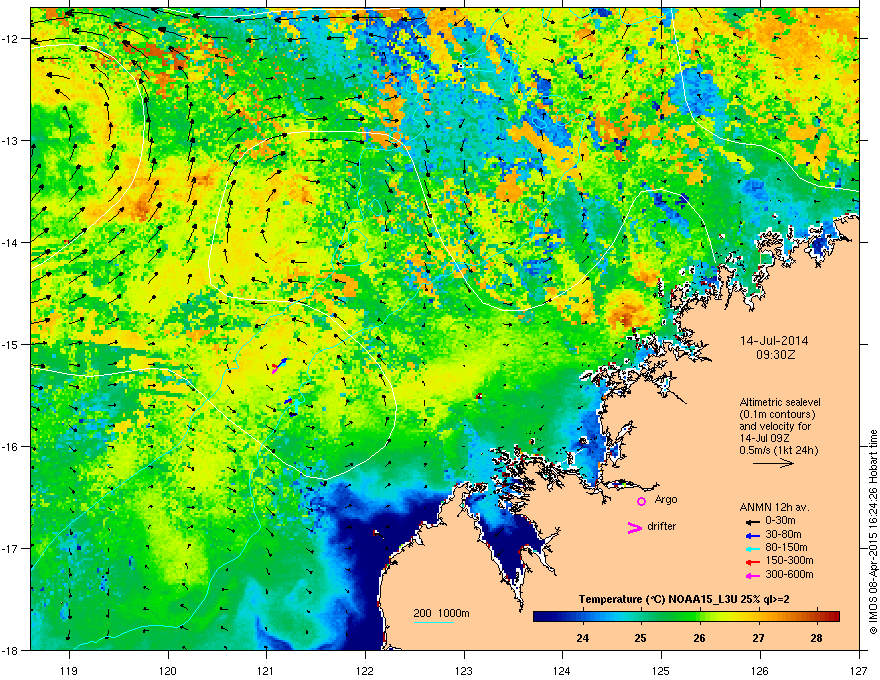Click the longitude axis label '123'
880x680 pixels.
pyautogui.click(x=464, y=670)
